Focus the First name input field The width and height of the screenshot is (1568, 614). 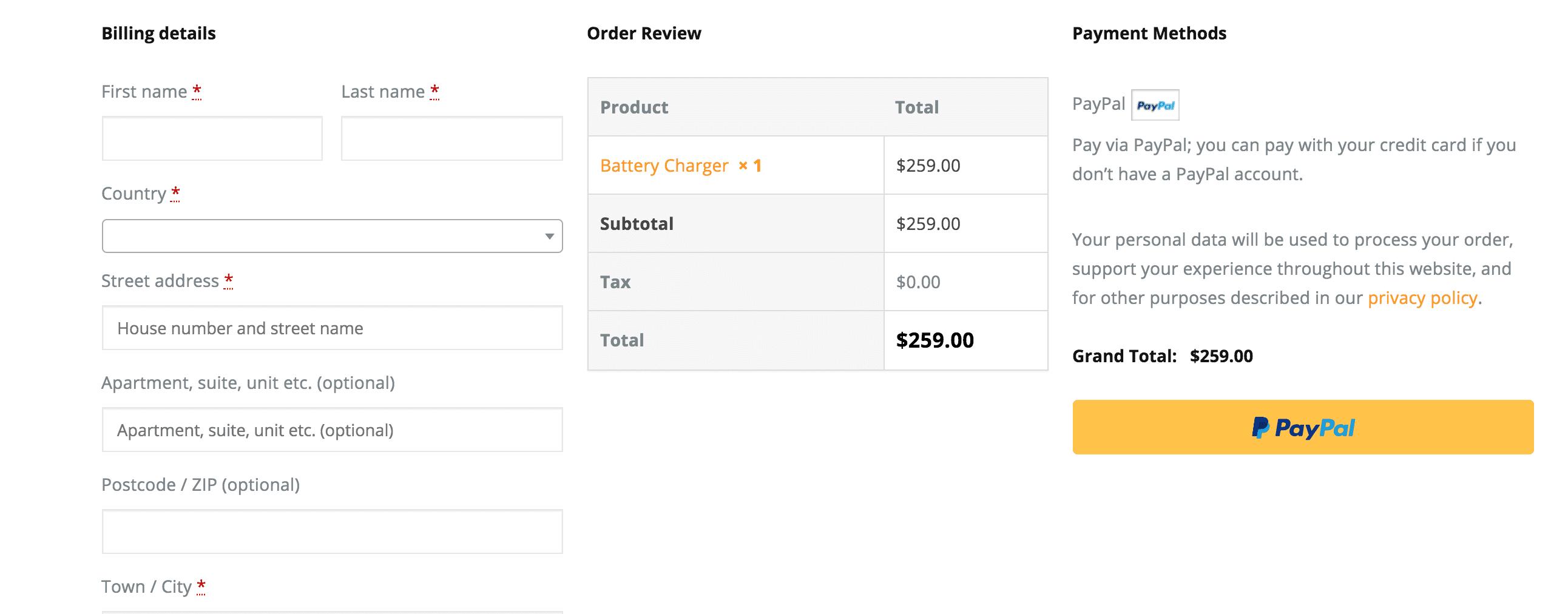pos(212,139)
